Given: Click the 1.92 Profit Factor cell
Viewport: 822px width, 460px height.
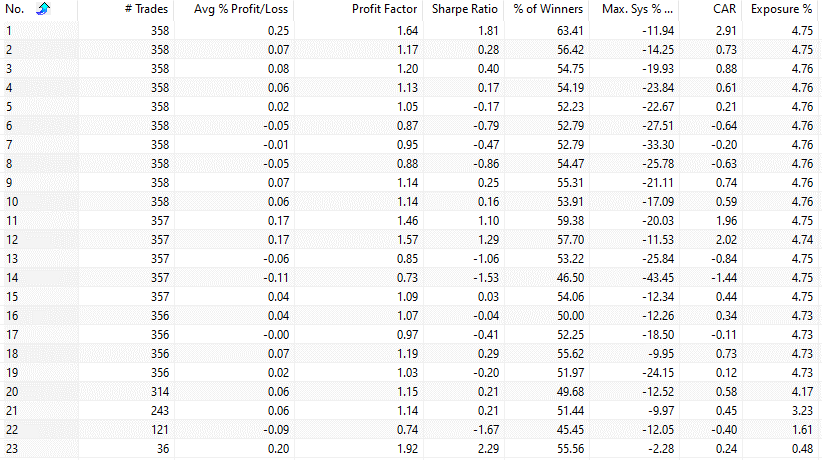Looking at the screenshot, I should pyautogui.click(x=402, y=449).
